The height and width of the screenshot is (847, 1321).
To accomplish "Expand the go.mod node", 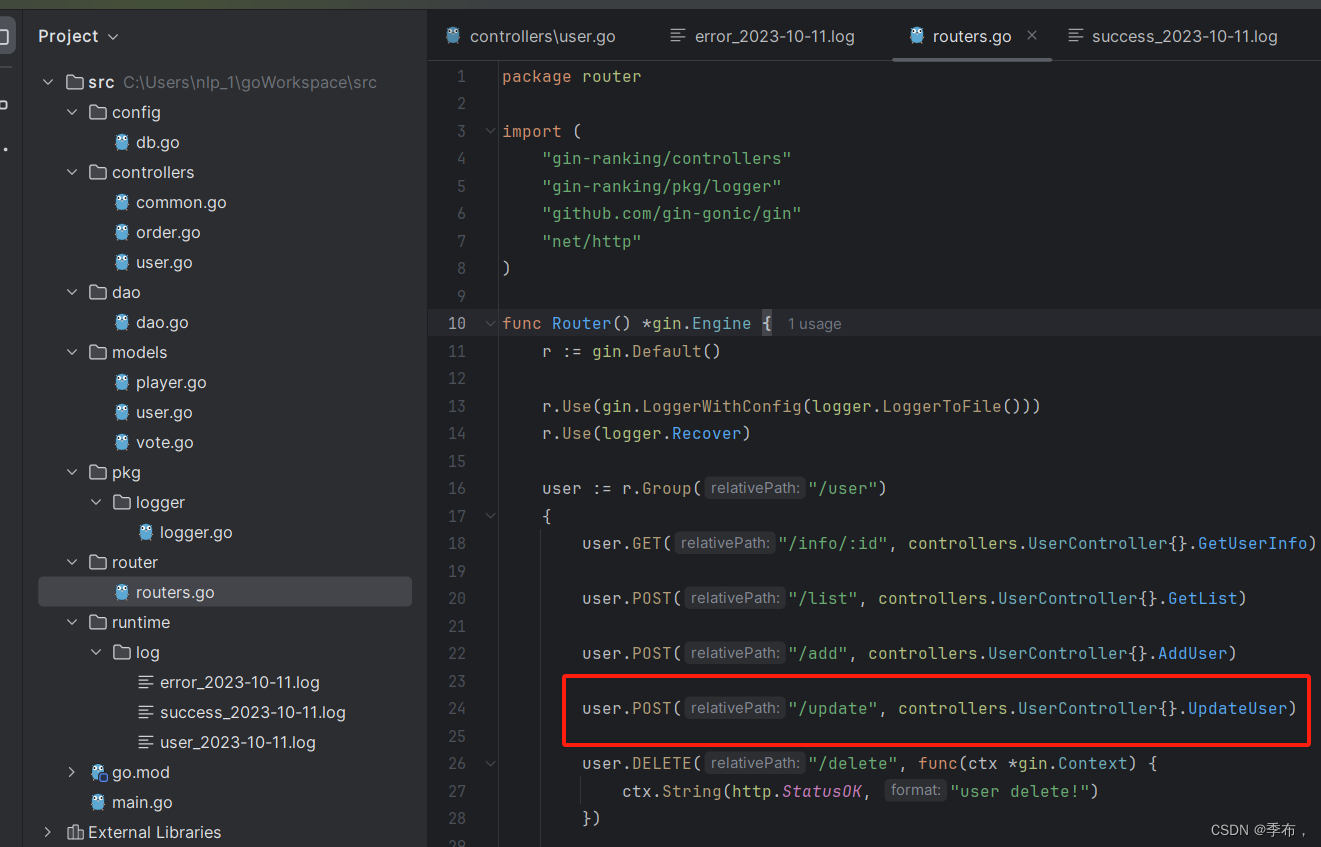I will (x=72, y=772).
